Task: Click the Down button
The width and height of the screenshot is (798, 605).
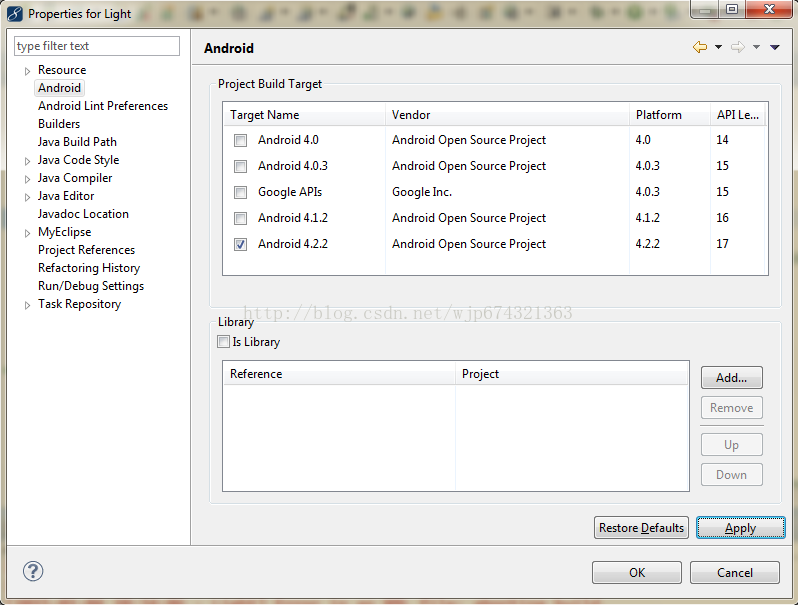Action: point(731,475)
